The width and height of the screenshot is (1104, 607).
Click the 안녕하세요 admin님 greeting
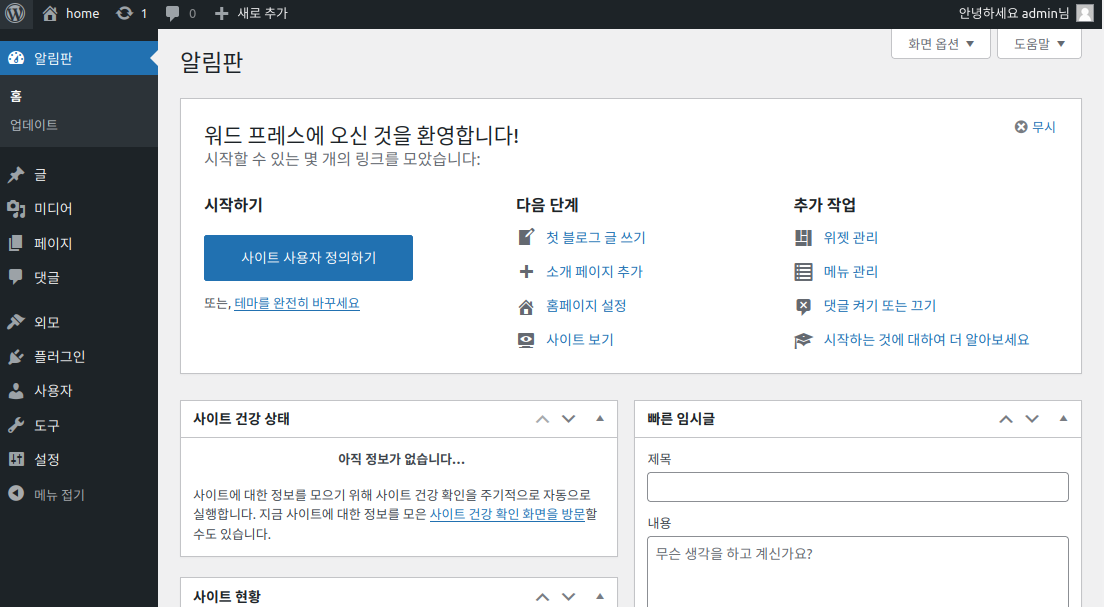coord(1014,13)
